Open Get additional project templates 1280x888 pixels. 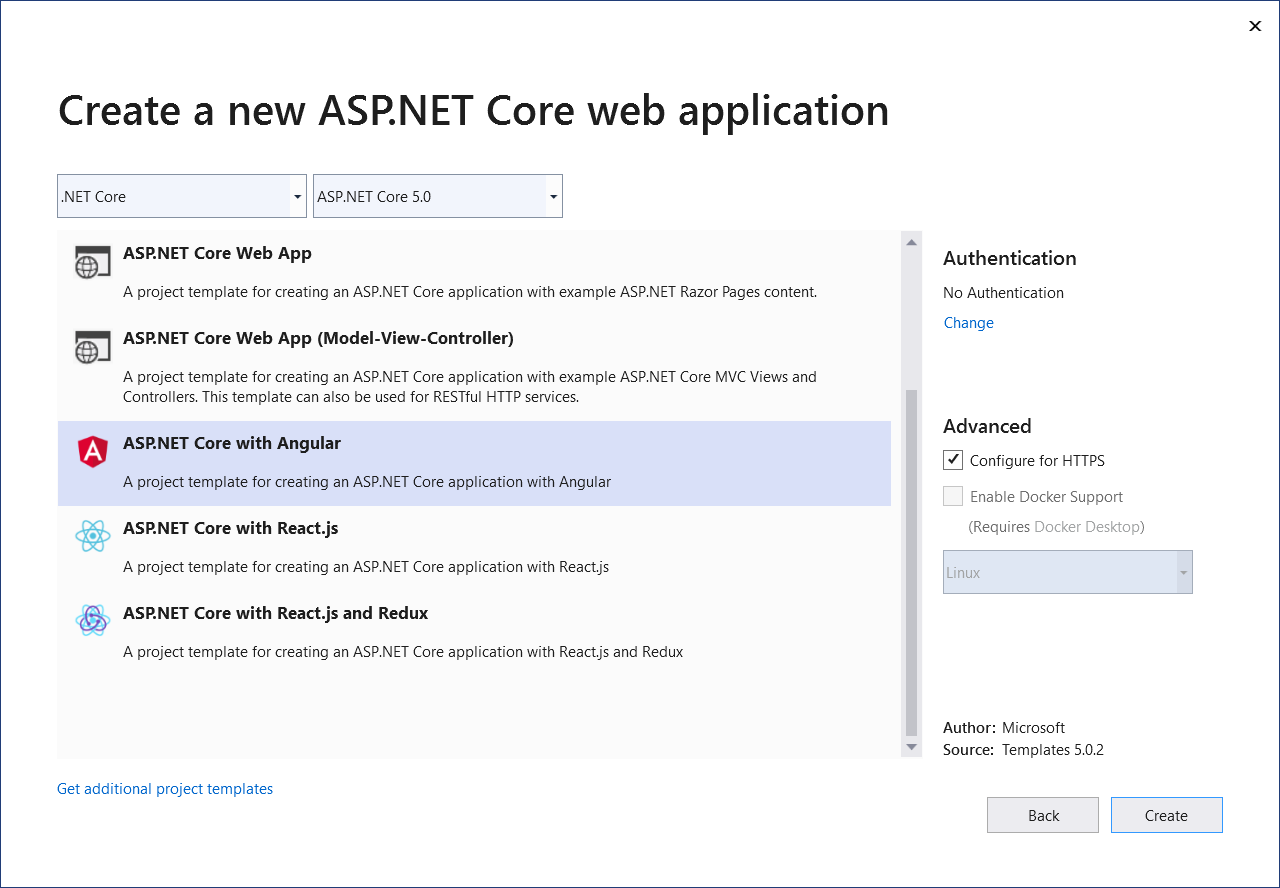(164, 788)
